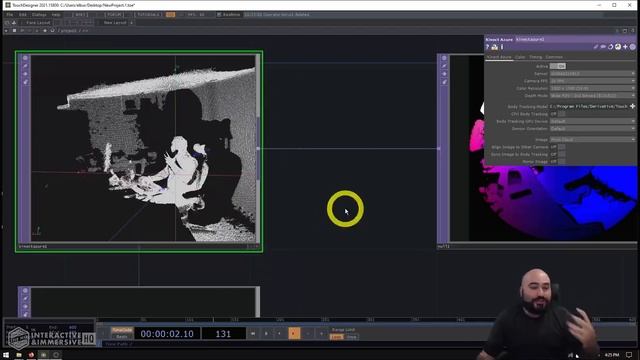Toggle bypass flag on math1 node

click(x=444, y=74)
